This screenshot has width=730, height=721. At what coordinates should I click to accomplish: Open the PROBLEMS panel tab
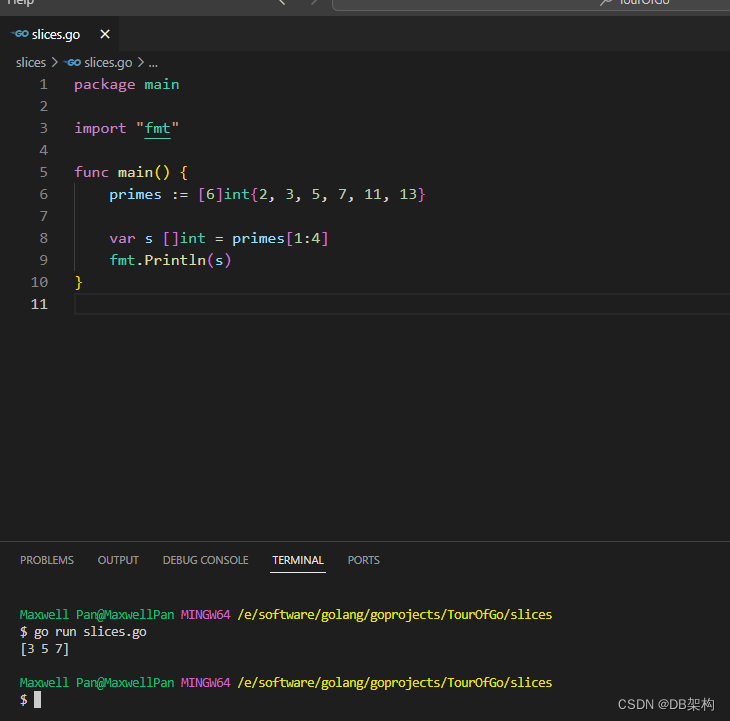[47, 560]
